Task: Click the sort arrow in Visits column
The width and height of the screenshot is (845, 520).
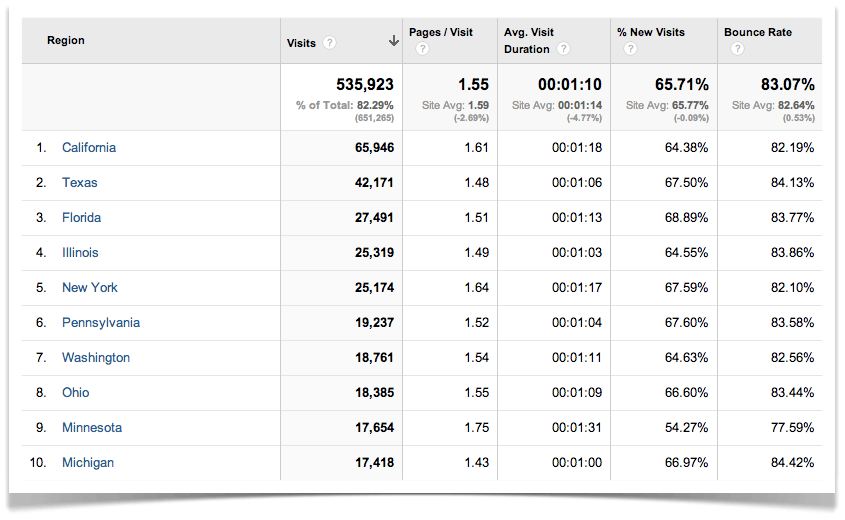Action: click(393, 41)
